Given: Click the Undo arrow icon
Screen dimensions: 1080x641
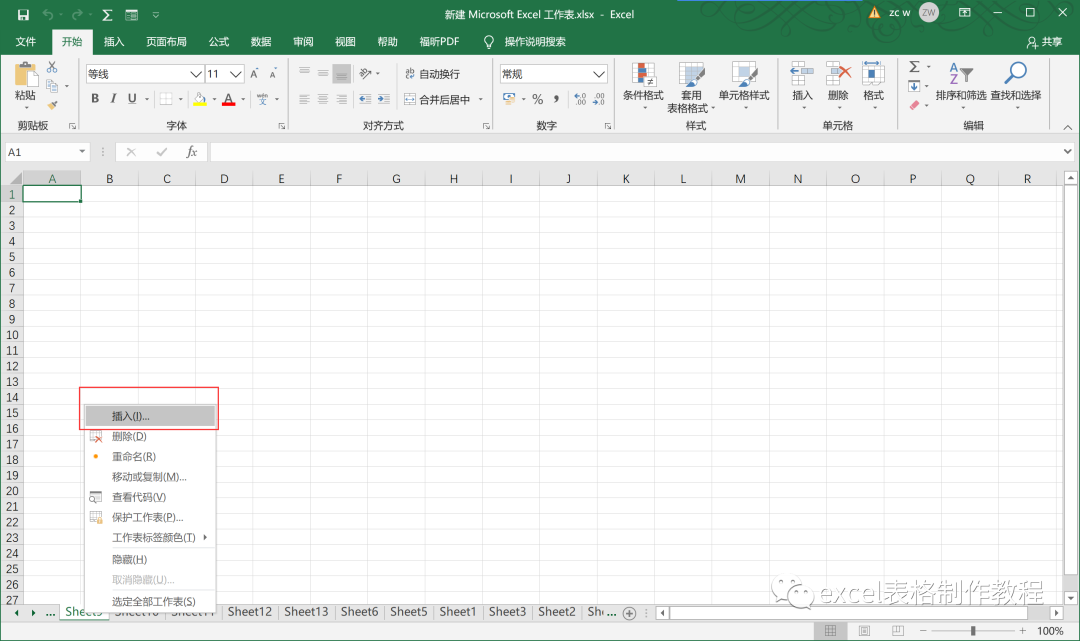Looking at the screenshot, I should pos(48,14).
